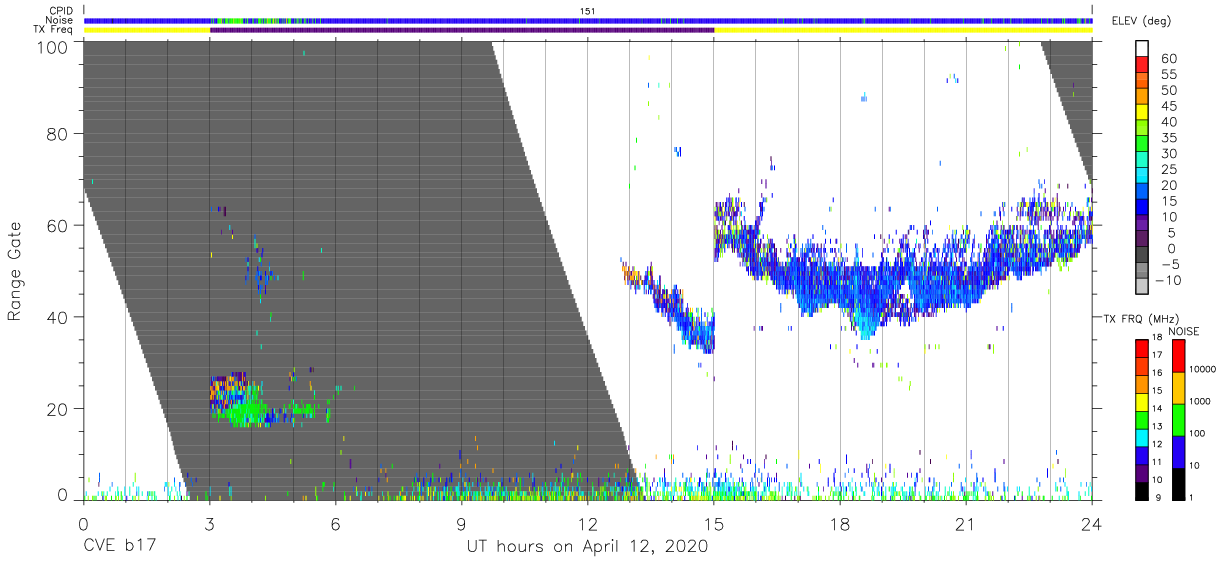Click time axis tick label 3

tap(209, 524)
